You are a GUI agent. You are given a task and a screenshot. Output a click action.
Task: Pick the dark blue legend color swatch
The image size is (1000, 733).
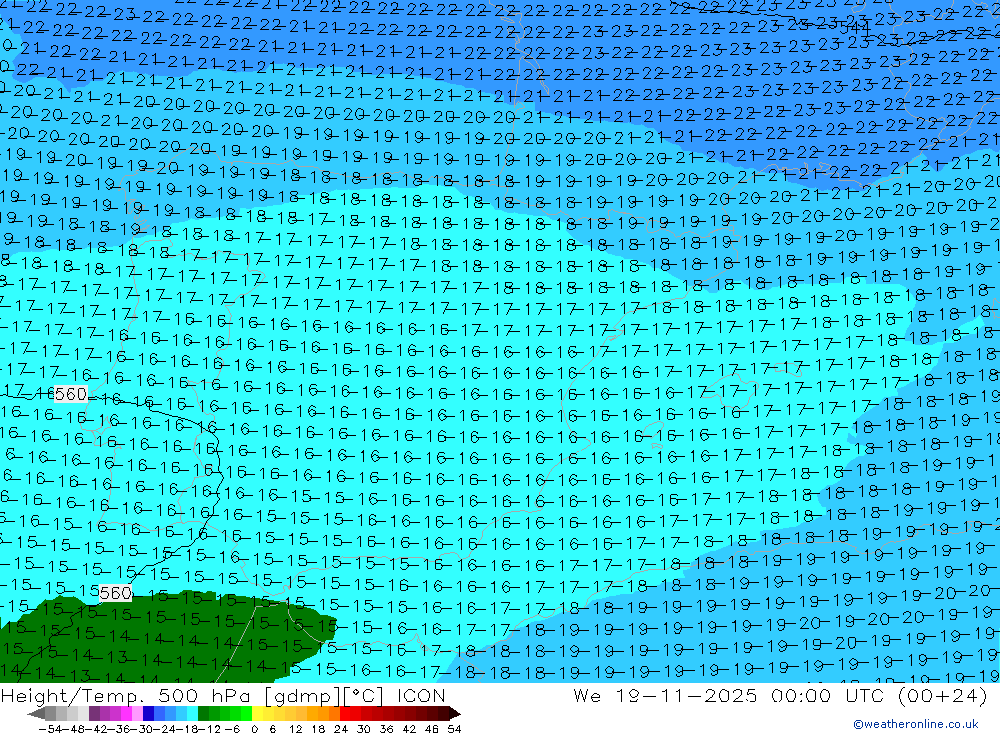148,714
